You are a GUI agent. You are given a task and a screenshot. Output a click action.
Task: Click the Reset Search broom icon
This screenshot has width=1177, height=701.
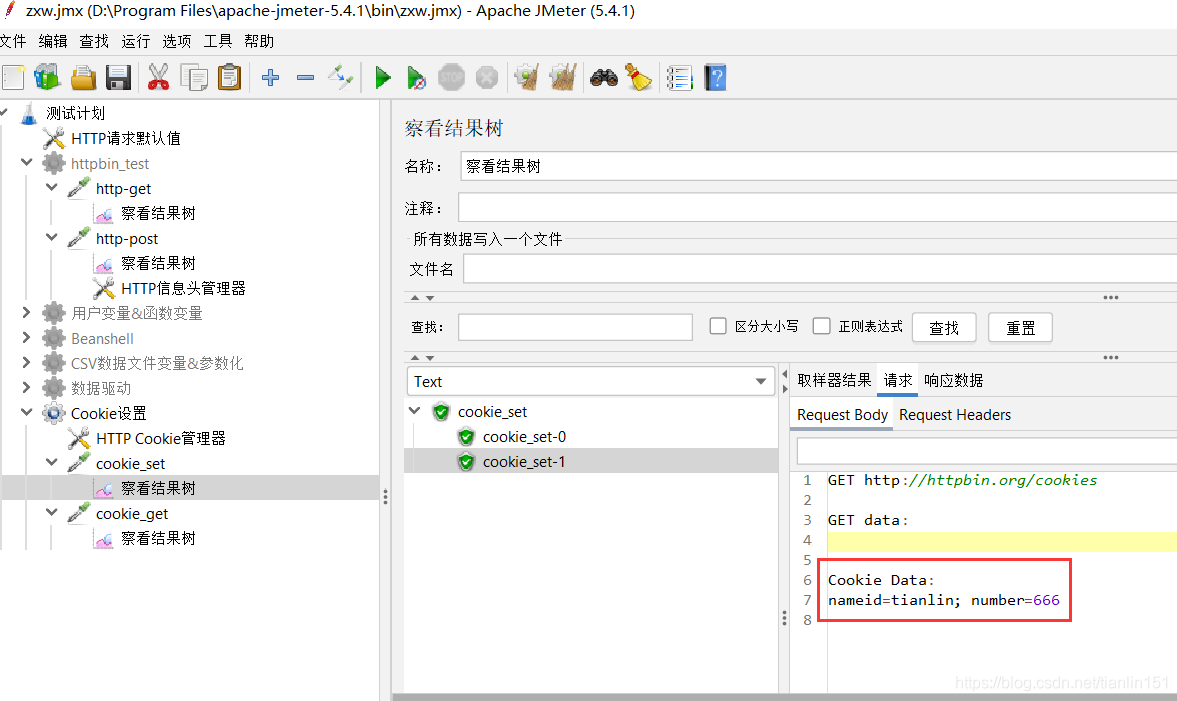[638, 77]
